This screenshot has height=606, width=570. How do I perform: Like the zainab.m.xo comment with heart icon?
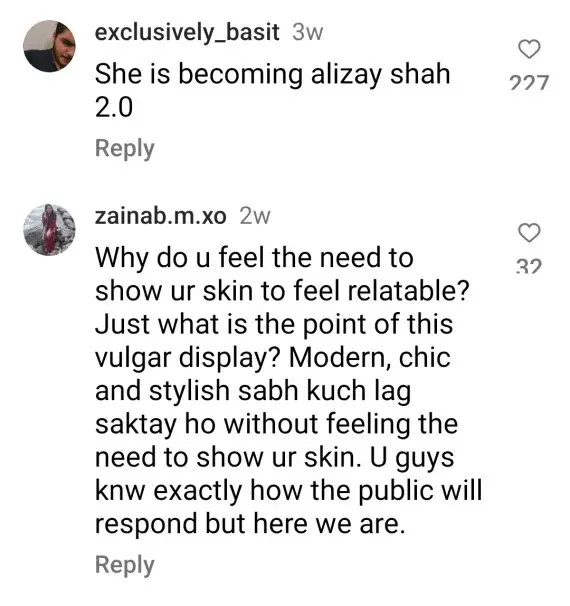pyautogui.click(x=529, y=233)
